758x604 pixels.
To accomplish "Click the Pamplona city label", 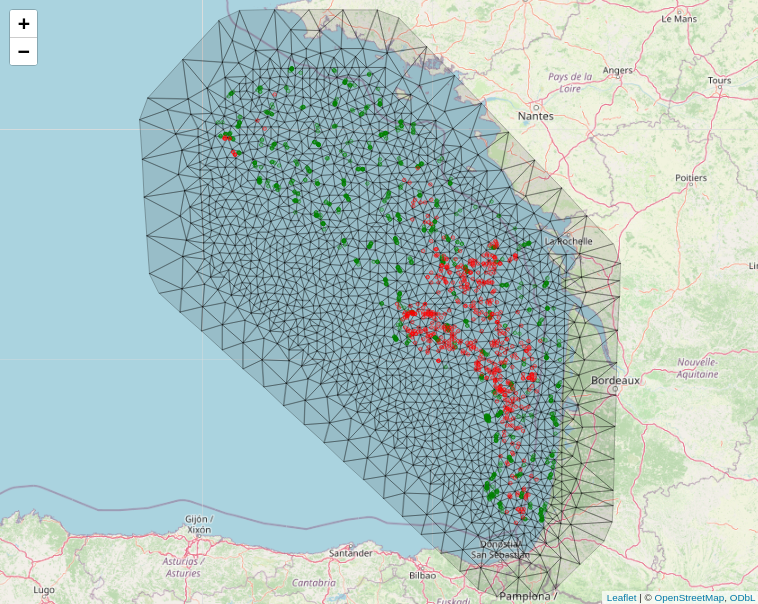I will point(527,596).
